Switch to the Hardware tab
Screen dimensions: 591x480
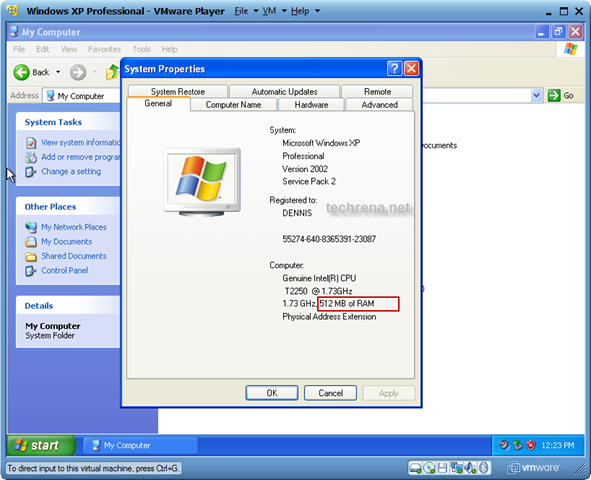[311, 104]
